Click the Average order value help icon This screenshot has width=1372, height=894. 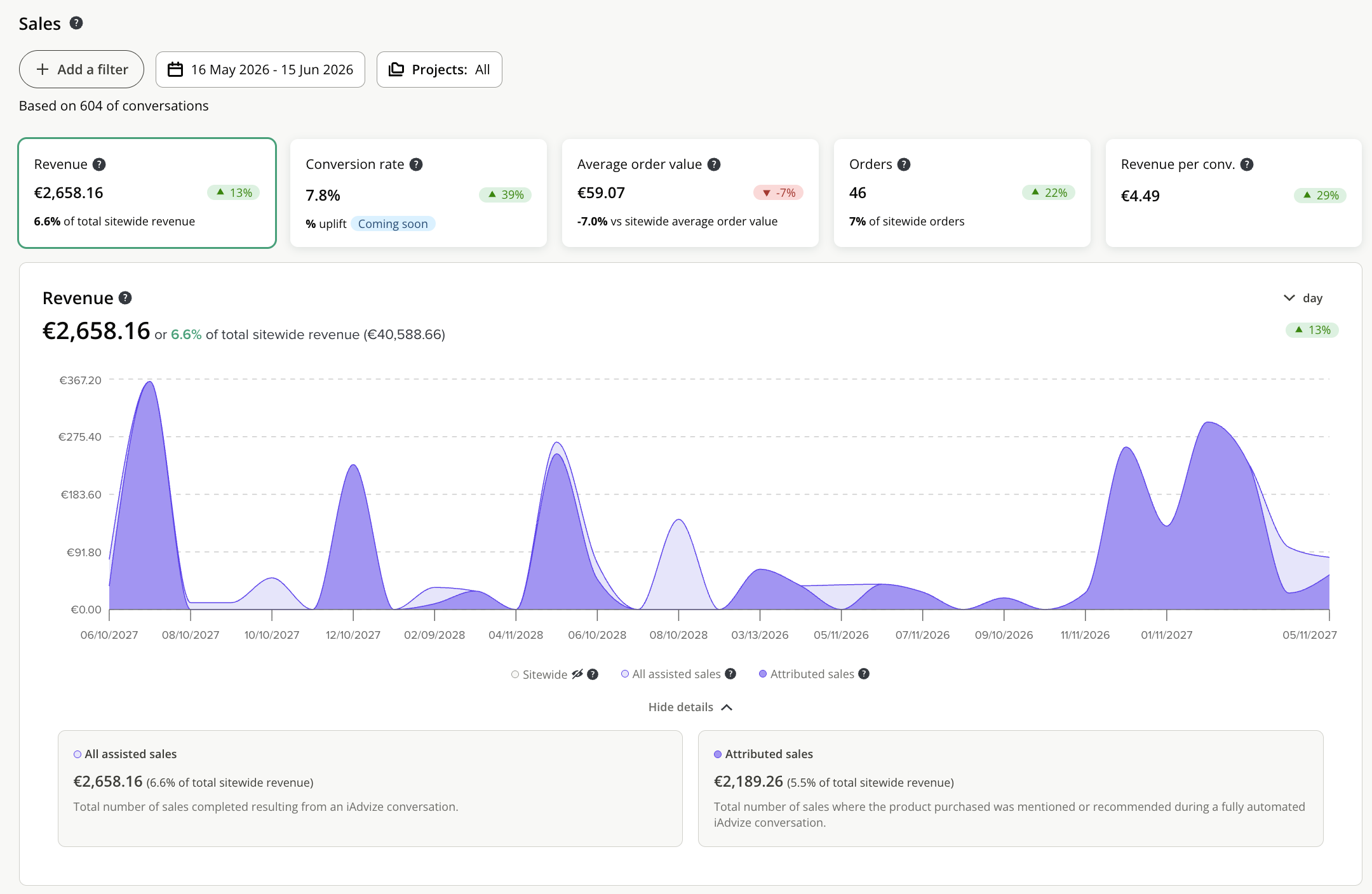714,164
